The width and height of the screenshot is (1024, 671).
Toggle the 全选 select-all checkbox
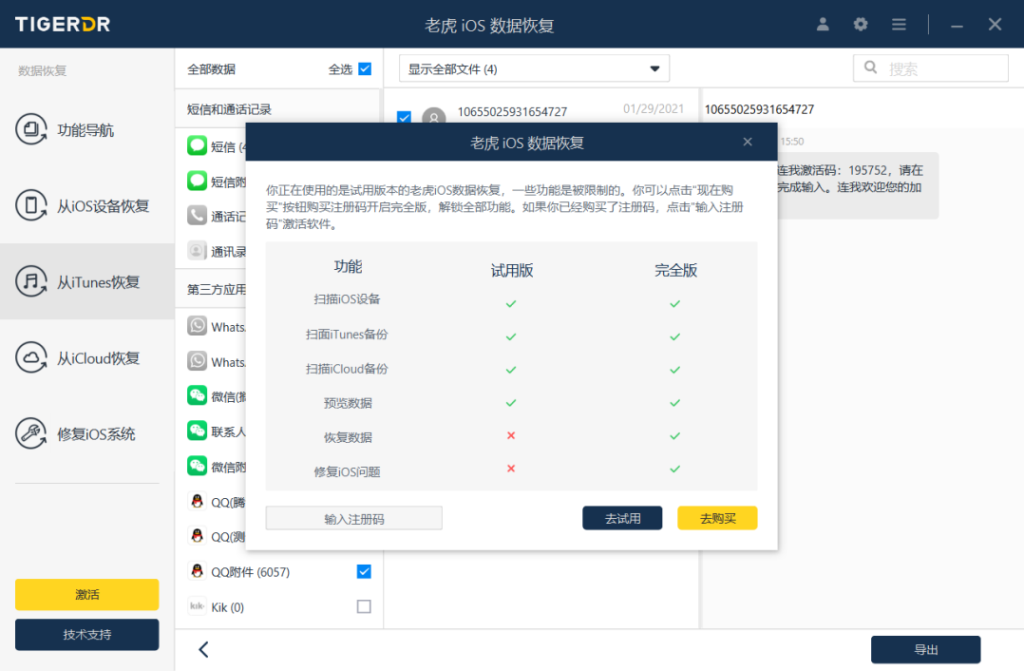(x=364, y=69)
